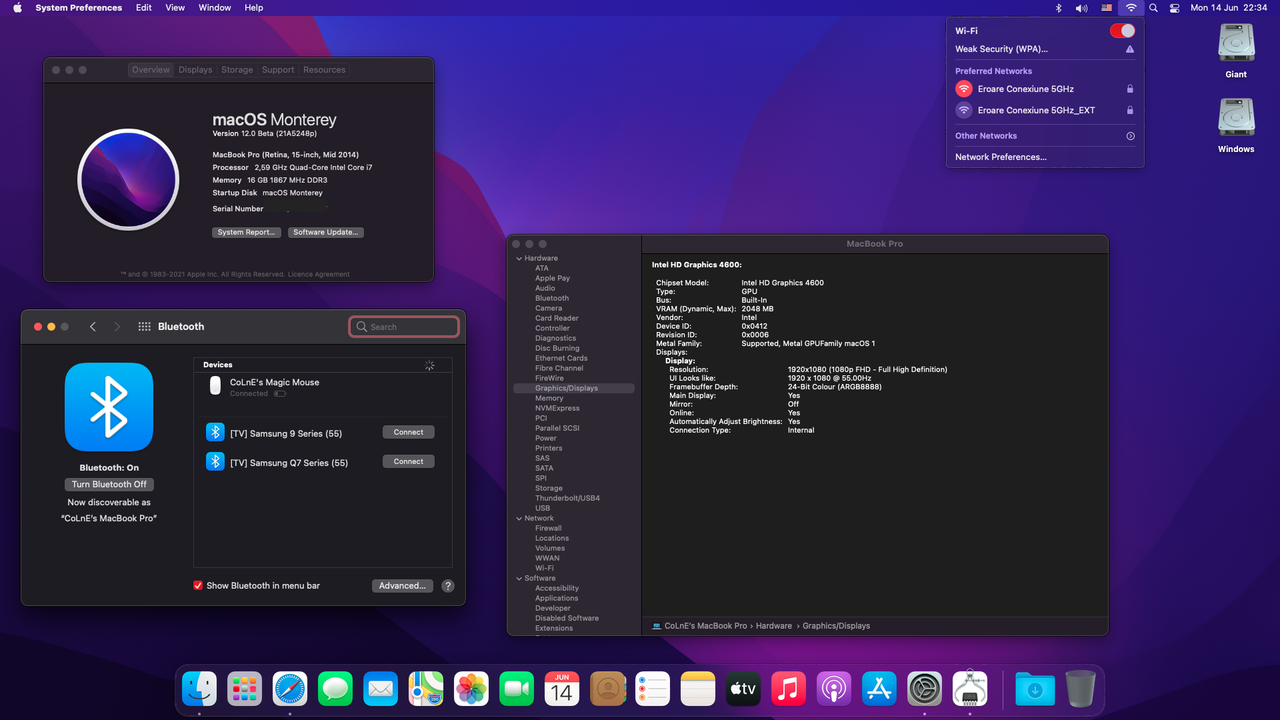Screen dimensions: 1280x720
Task: Open Trash in the dock
Action: point(1080,688)
